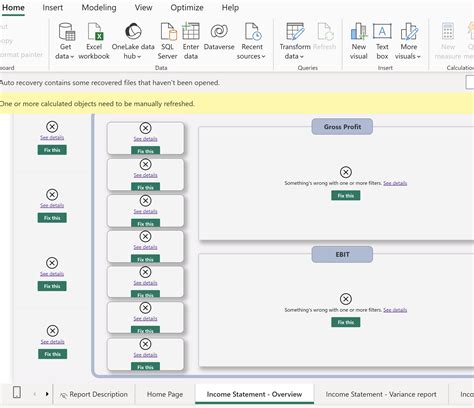Open the Insert ribbon tab
Image resolution: width=474 pixels, height=408 pixels.
(53, 8)
